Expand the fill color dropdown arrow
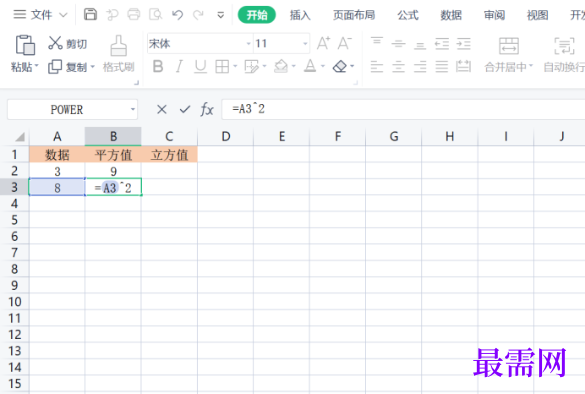Screen dimensions: 585x394 click(294, 66)
